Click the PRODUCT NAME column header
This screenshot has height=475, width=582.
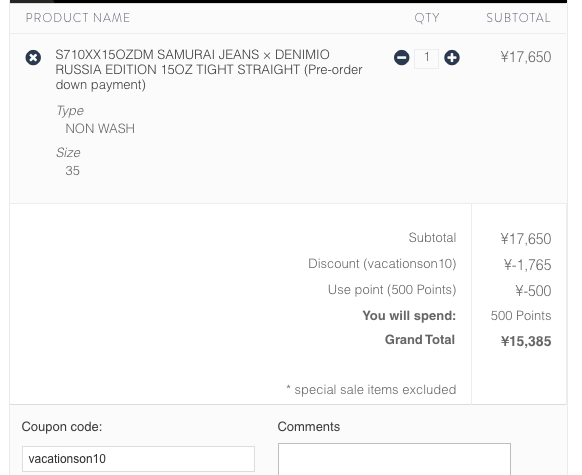78,18
